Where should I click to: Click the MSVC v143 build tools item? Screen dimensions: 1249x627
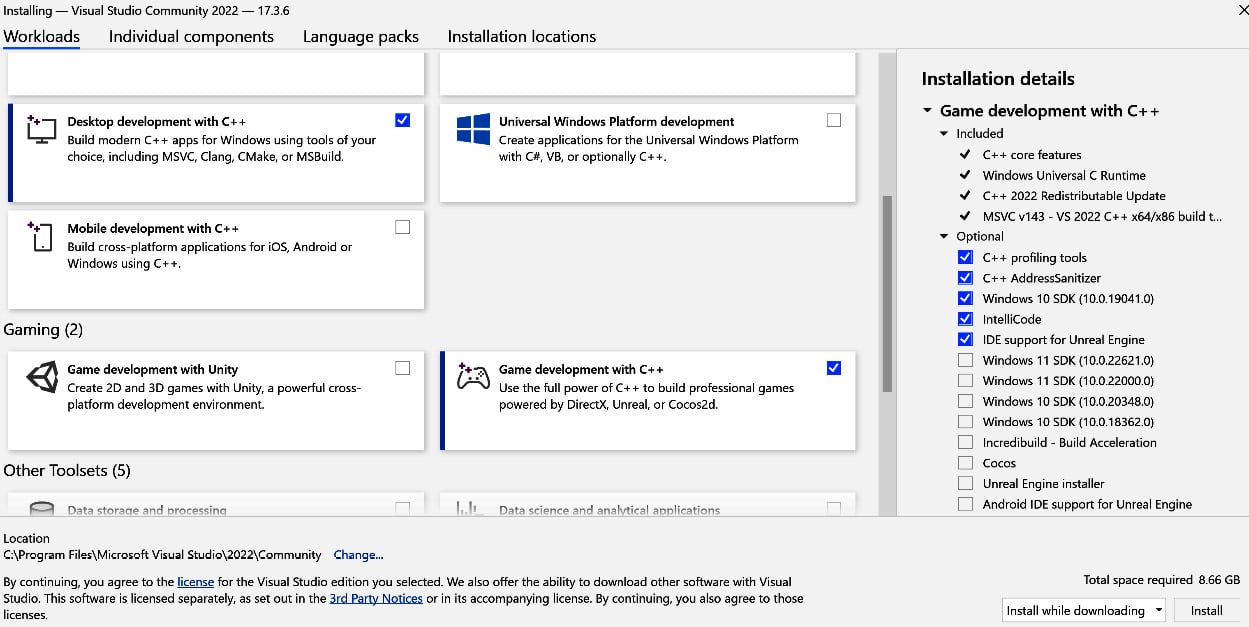click(1102, 216)
